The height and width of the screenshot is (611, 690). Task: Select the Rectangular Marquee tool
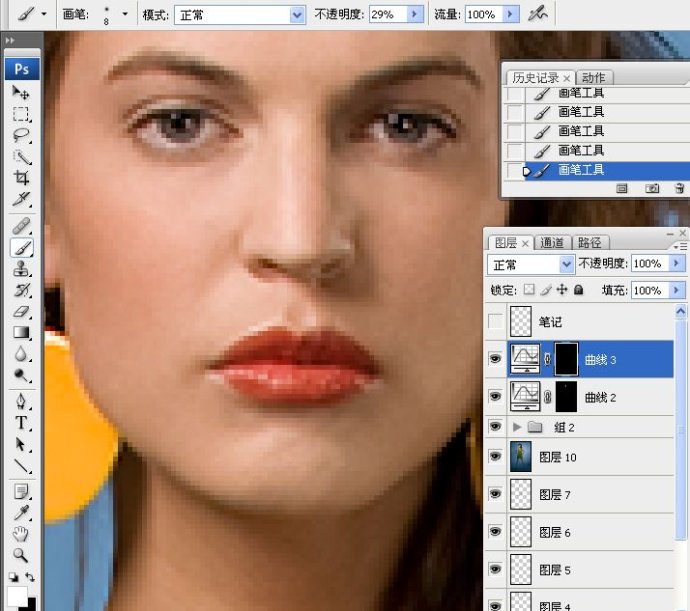point(21,114)
